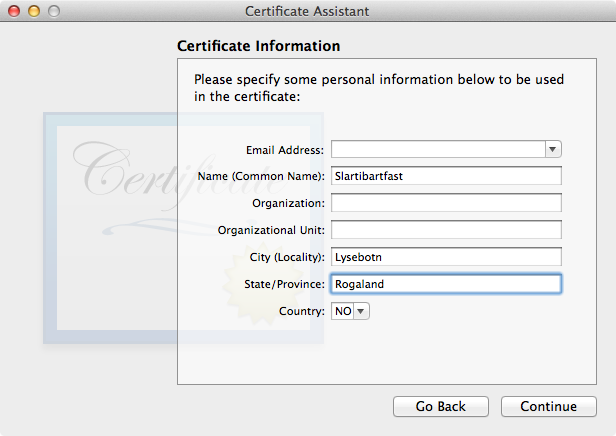
Task: Click the Certificate Information heading
Action: 258,46
